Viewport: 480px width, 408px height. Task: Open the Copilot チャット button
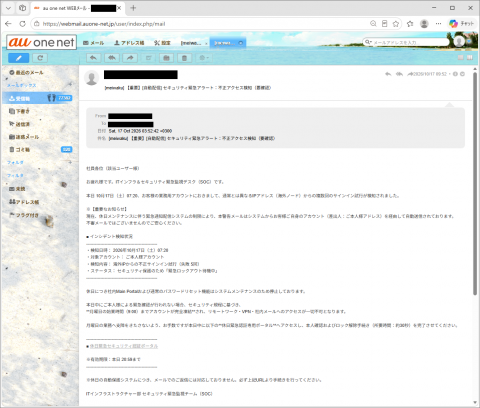pyautogui.click(x=461, y=24)
